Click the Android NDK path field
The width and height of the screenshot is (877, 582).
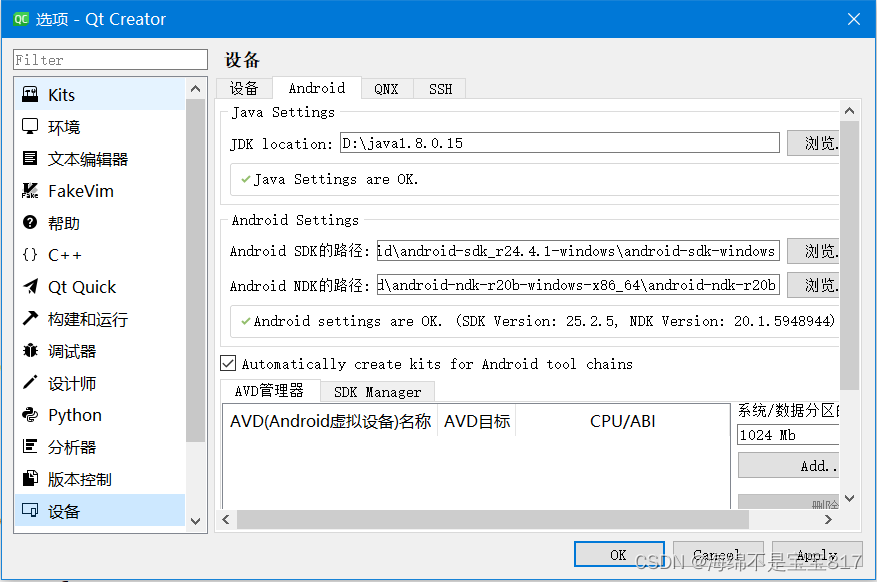pyautogui.click(x=578, y=285)
